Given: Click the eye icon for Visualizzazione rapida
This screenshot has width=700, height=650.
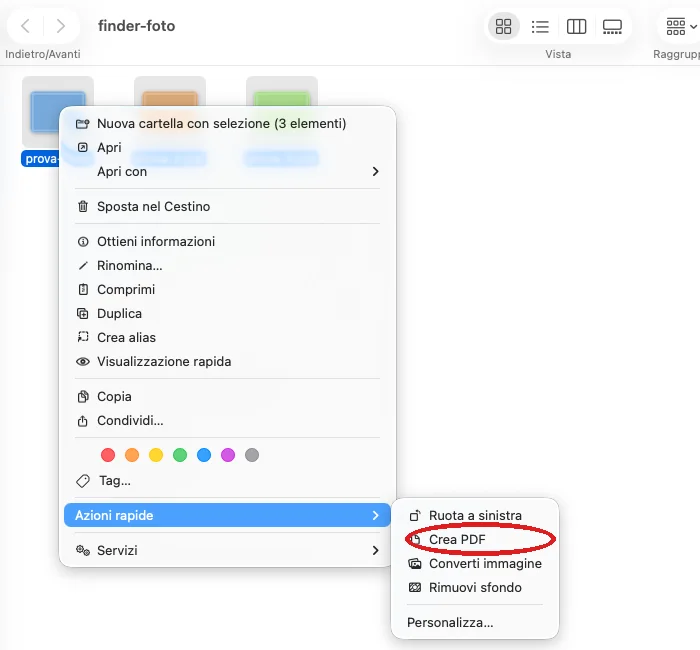Looking at the screenshot, I should [83, 362].
